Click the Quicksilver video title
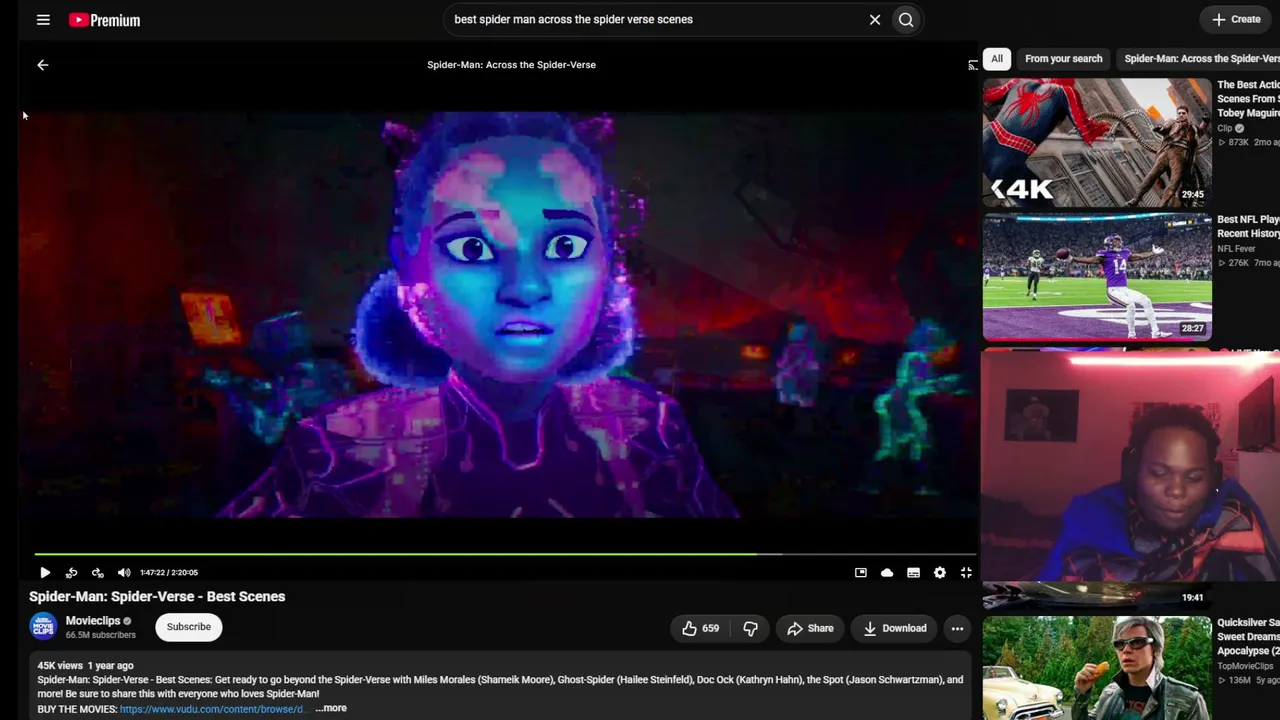Screen dimensions: 1280x720 point(1248,636)
